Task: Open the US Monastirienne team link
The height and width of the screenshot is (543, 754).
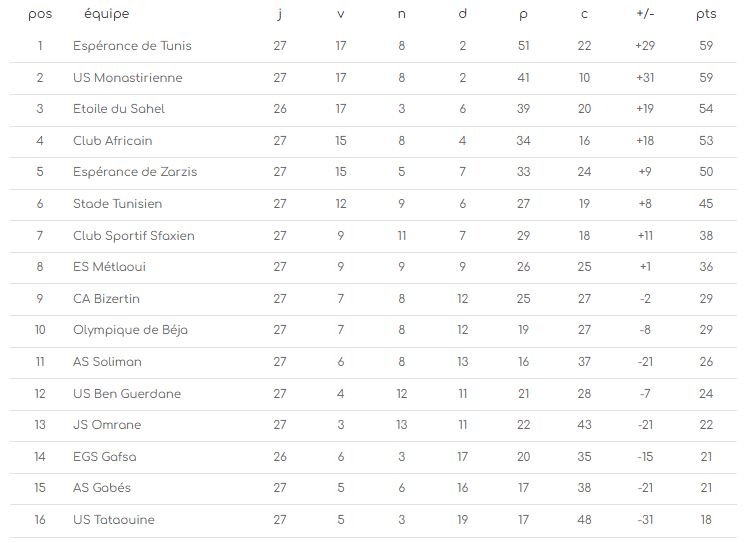Action: (x=128, y=78)
